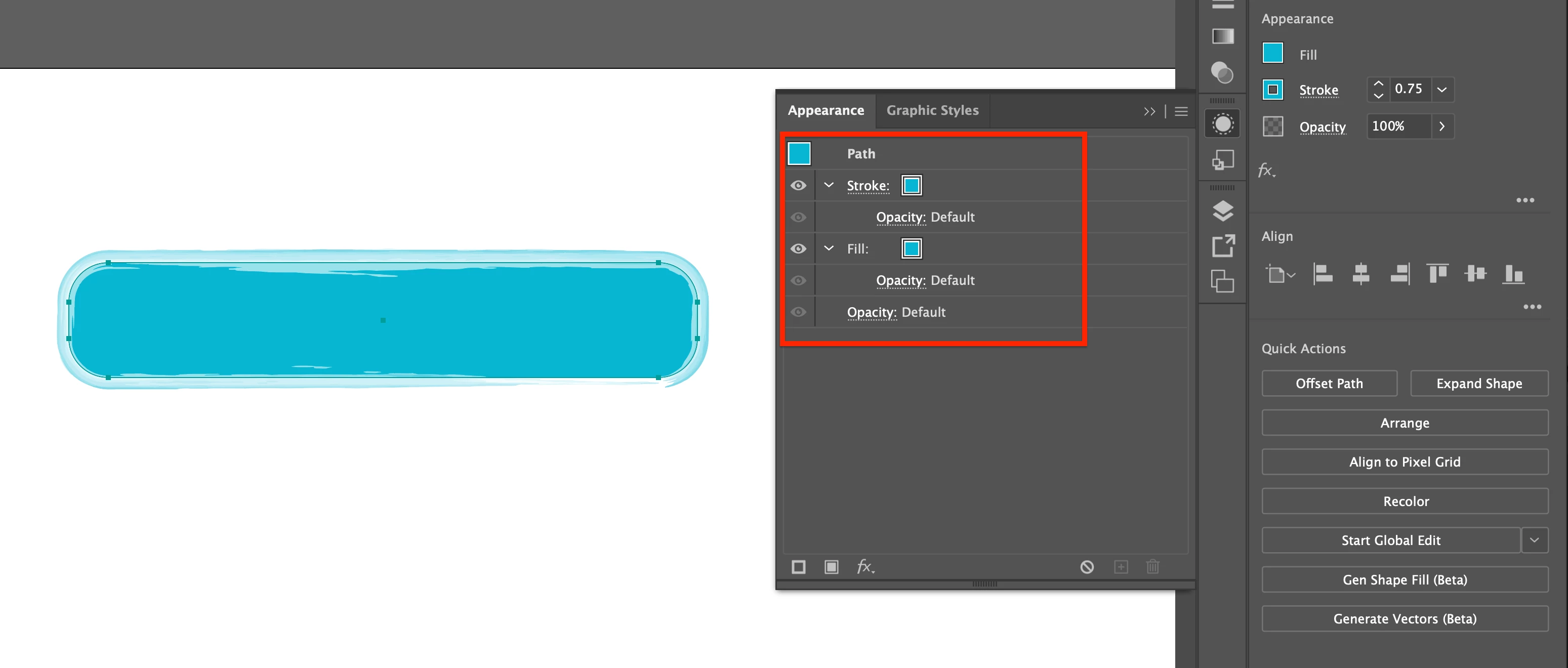This screenshot has height=668, width=1568.
Task: Open the Gradient panel icon in dock
Action: tap(1222, 36)
